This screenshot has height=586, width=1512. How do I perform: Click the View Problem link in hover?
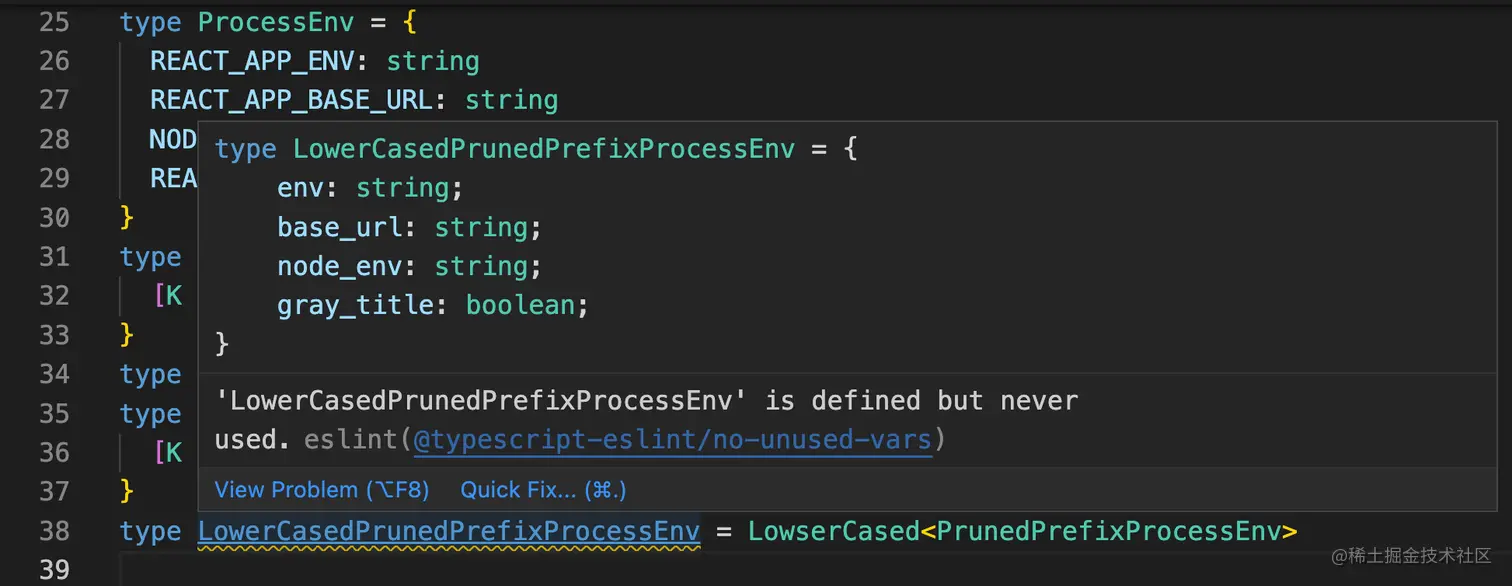tap(321, 490)
